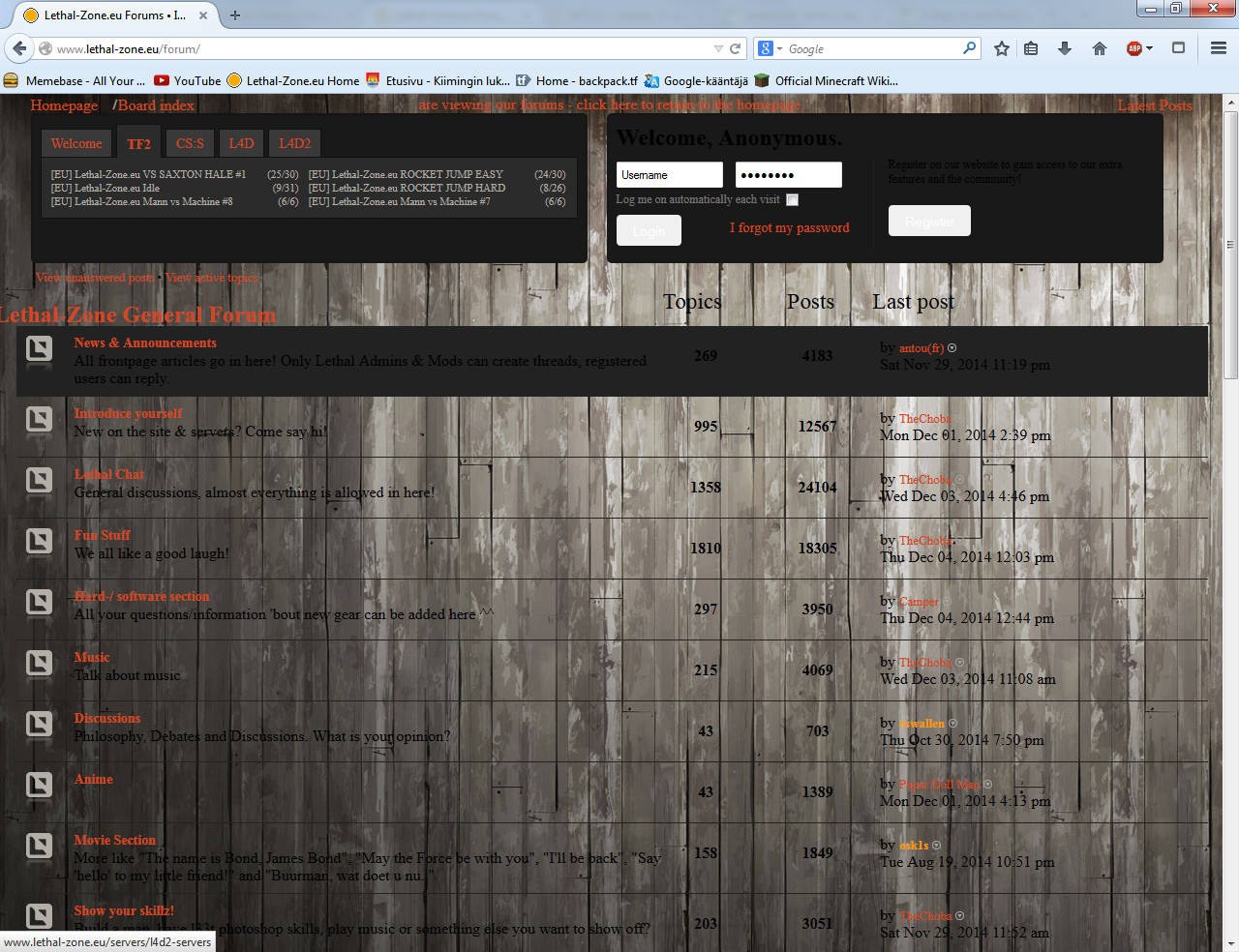Open a new browser tab
The width and height of the screenshot is (1239, 952).
pos(234,15)
